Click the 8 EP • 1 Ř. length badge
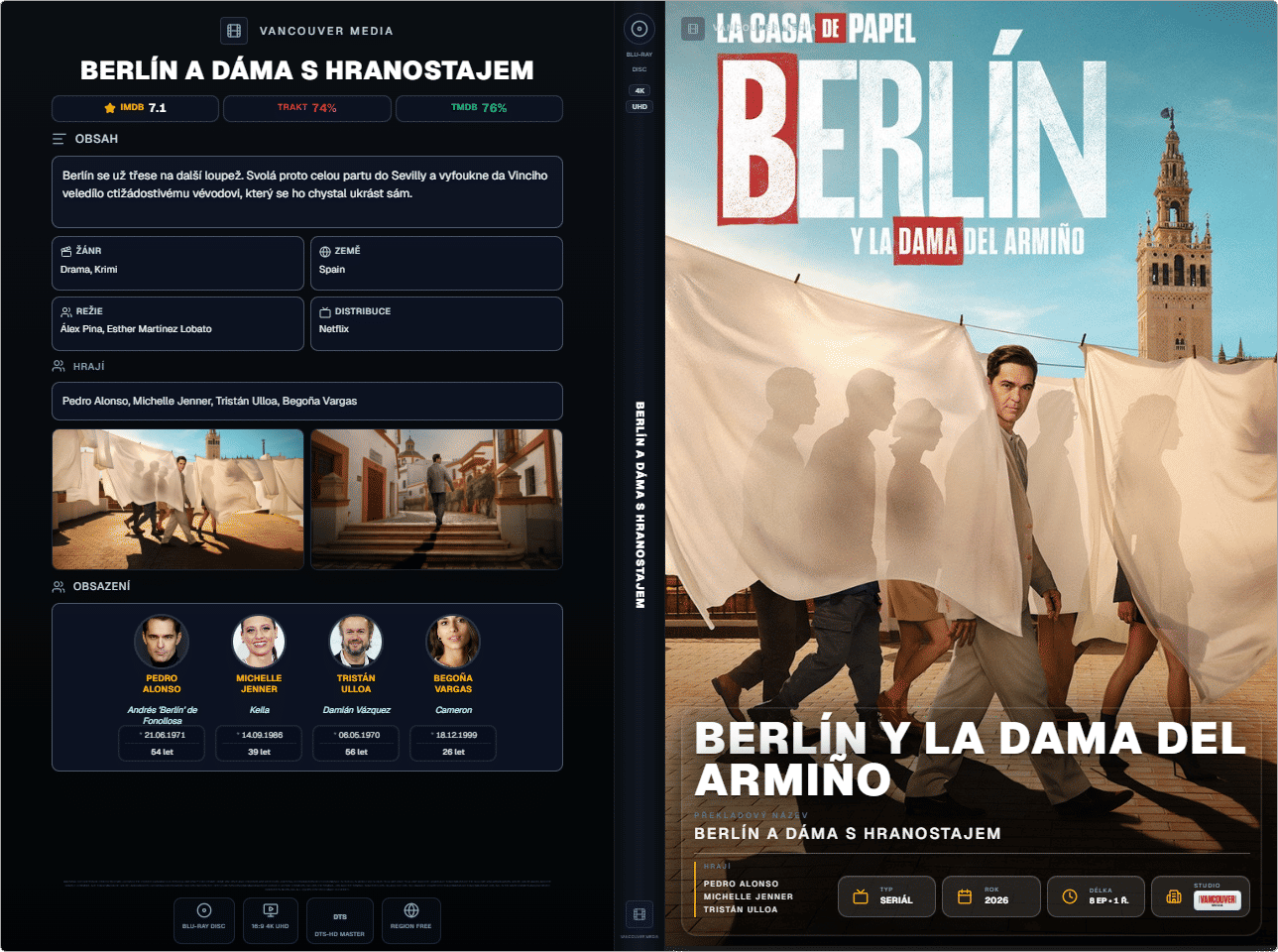 pos(1096,896)
